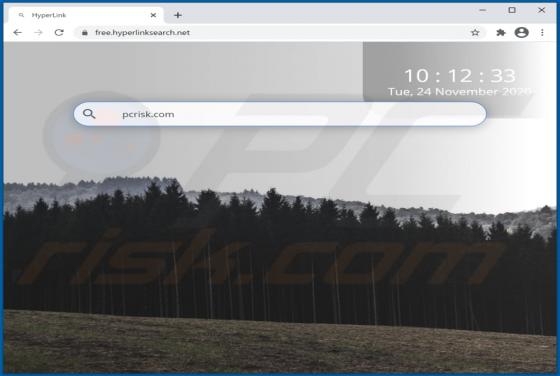Open a new tab with the plus button
The width and height of the screenshot is (560, 376).
[x=178, y=15]
